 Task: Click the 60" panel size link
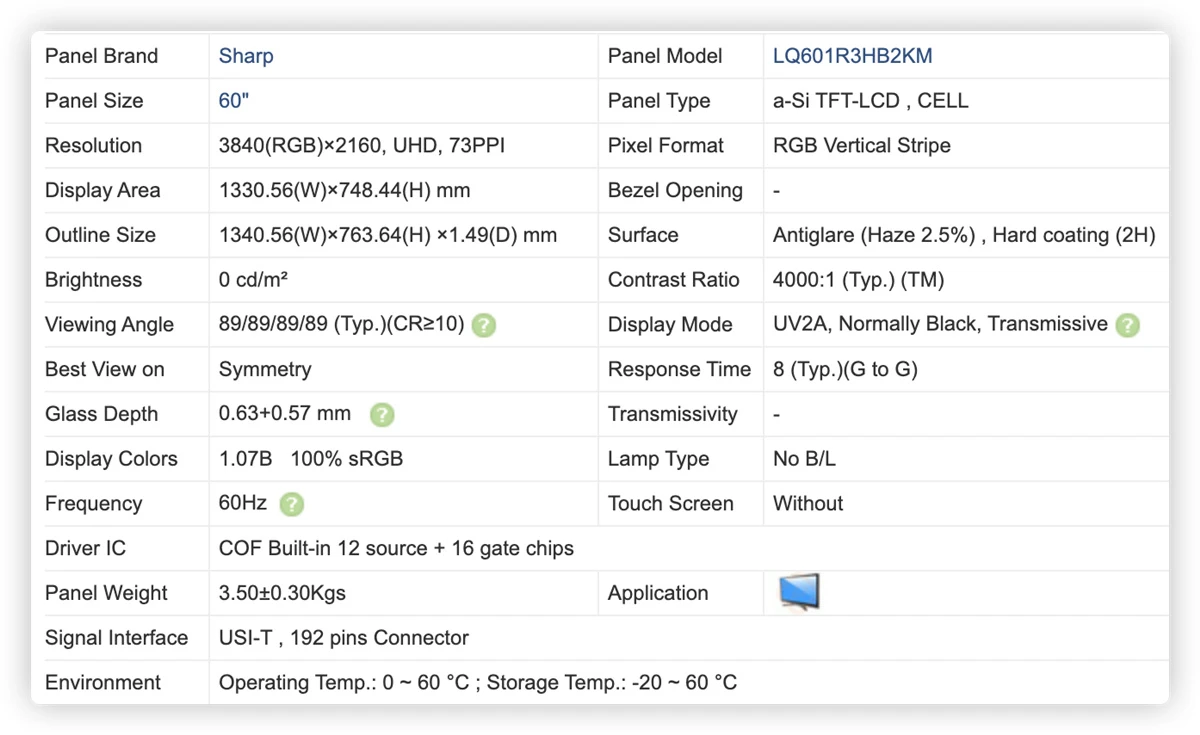[234, 101]
